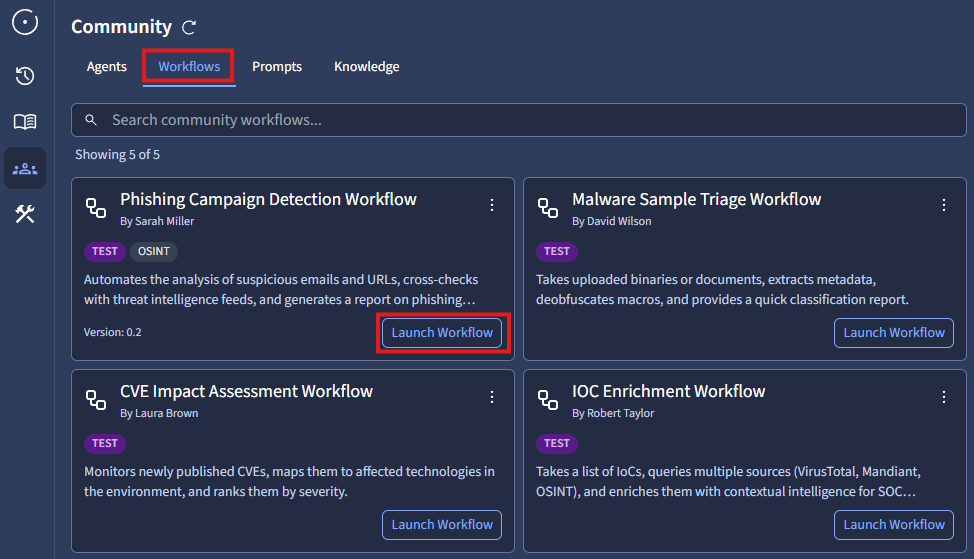974x559 pixels.
Task: Open three-dot menu for IOC Enrichment Workflow
Action: pyautogui.click(x=944, y=397)
